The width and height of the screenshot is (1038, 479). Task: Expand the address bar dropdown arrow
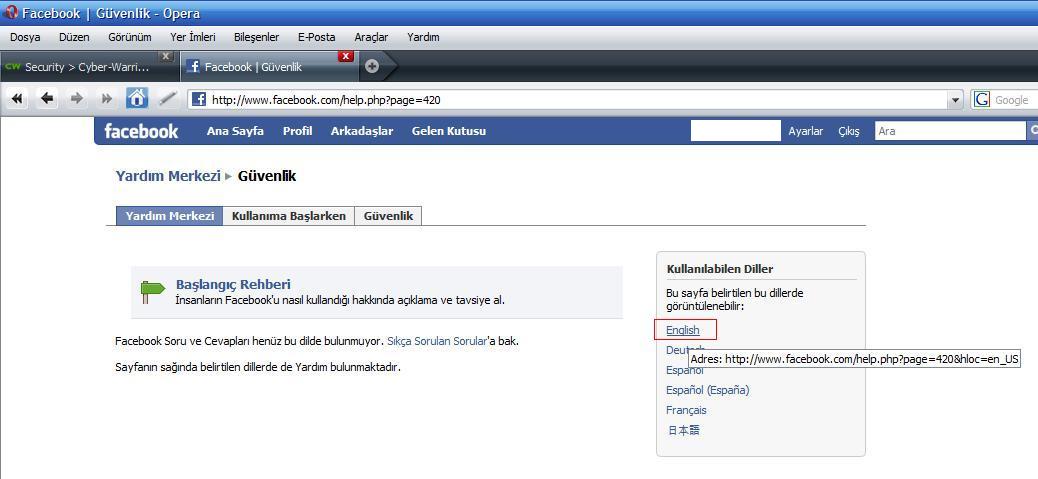pyautogui.click(x=955, y=100)
